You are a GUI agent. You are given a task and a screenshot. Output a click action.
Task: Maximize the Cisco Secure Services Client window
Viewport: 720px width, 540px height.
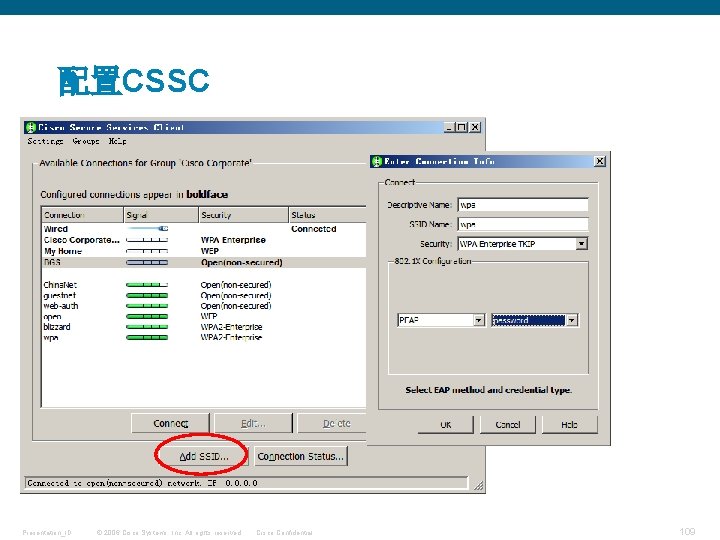tap(461, 127)
